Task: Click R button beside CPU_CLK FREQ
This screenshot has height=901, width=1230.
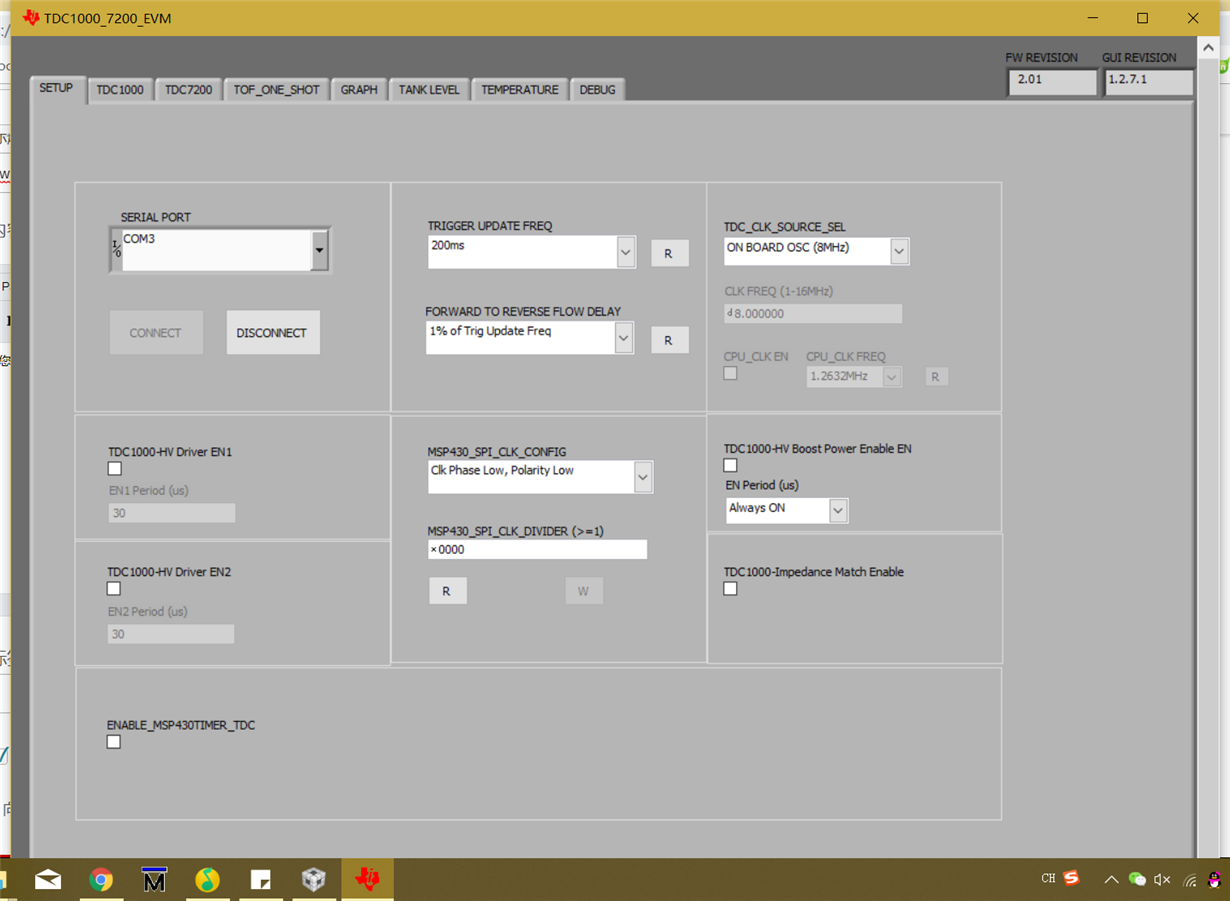Action: [x=936, y=377]
